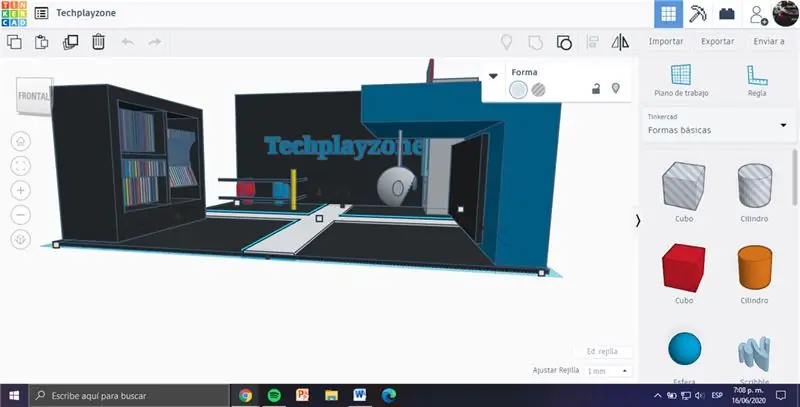Toggle shape visibility lightbulb icon
Image resolution: width=800 pixels, height=407 pixels.
click(x=616, y=88)
